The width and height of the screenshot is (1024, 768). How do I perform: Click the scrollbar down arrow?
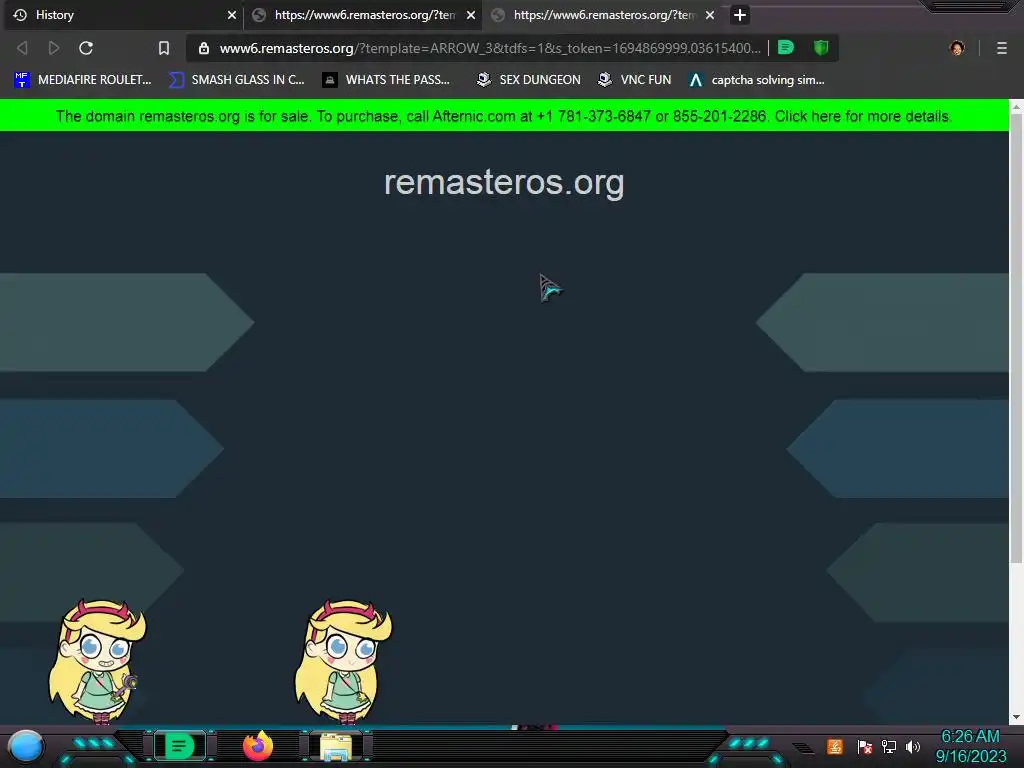point(1016,717)
